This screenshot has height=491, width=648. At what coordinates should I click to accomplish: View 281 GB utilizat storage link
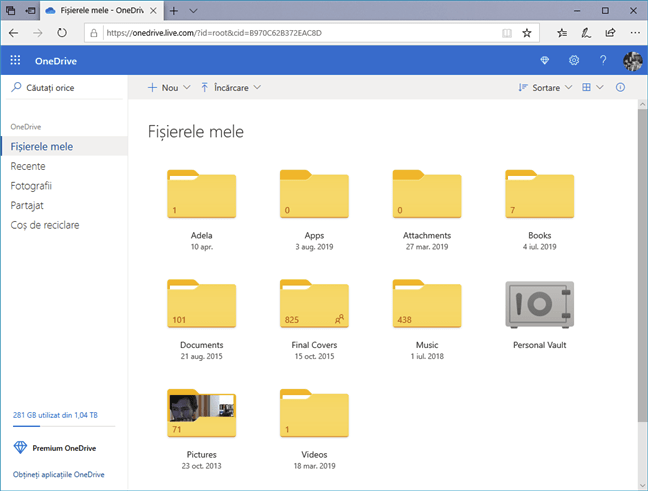[55, 415]
